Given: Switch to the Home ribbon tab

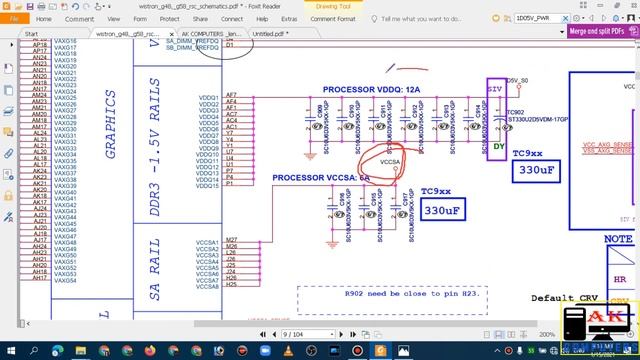Looking at the screenshot, I should click(44, 19).
